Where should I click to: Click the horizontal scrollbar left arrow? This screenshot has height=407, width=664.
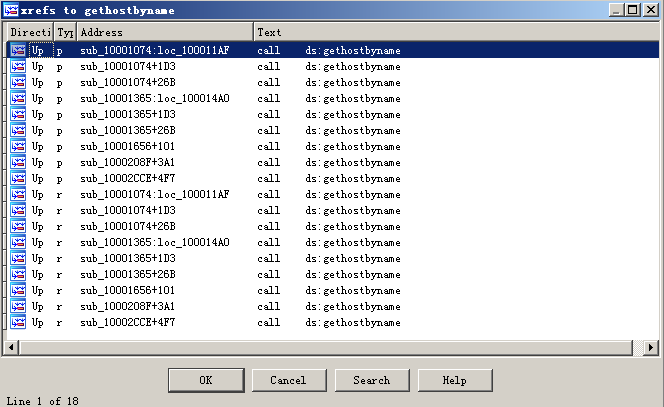coord(11,348)
